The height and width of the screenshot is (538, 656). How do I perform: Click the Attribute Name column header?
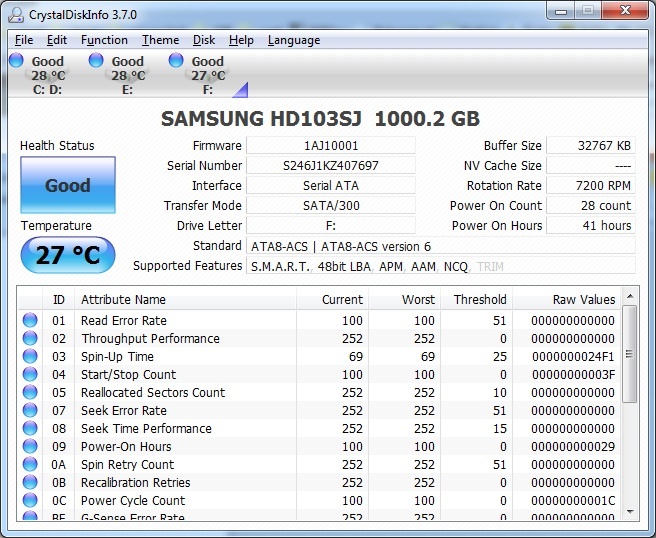(185, 299)
